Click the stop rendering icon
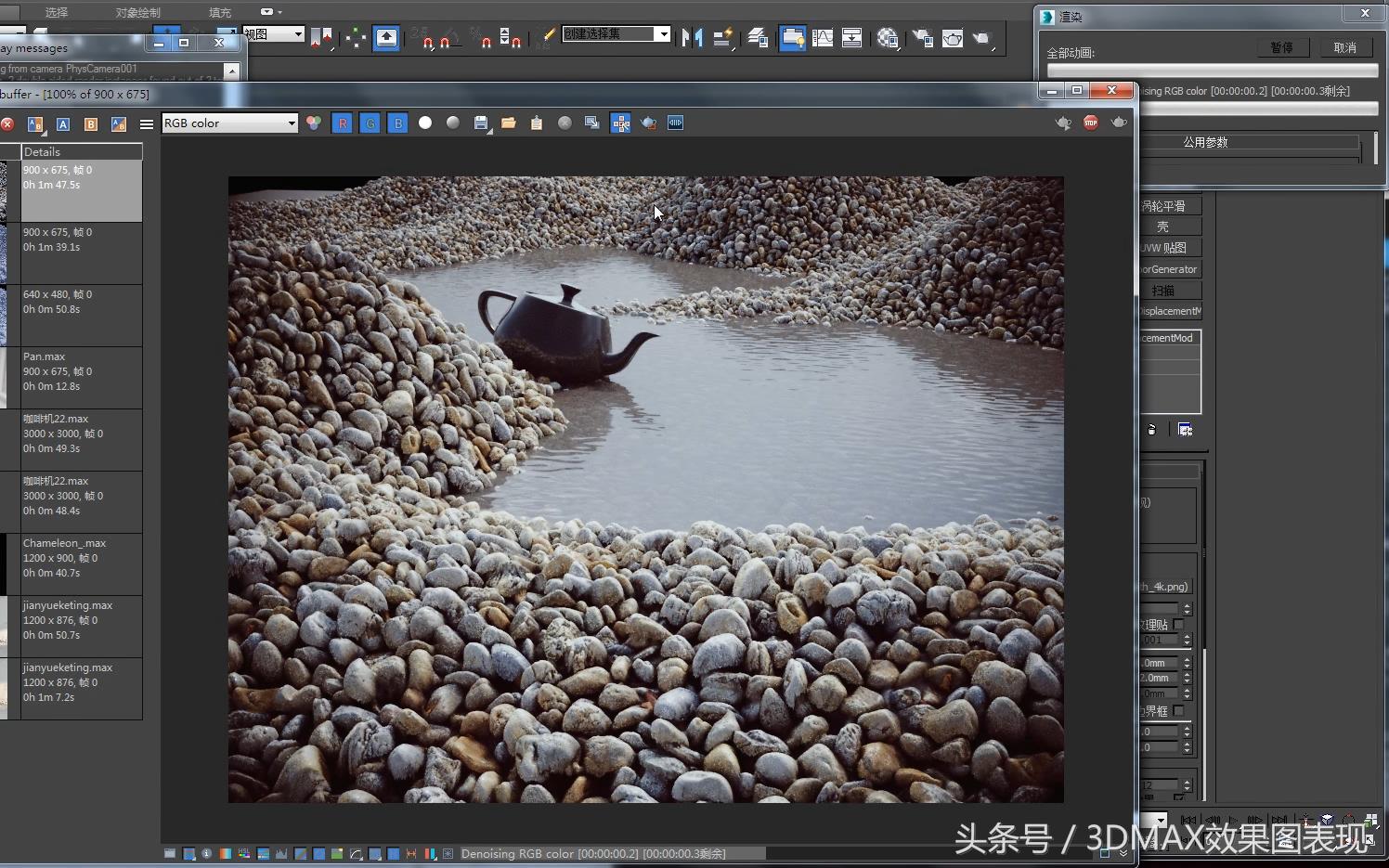The image size is (1389, 868). [1091, 123]
